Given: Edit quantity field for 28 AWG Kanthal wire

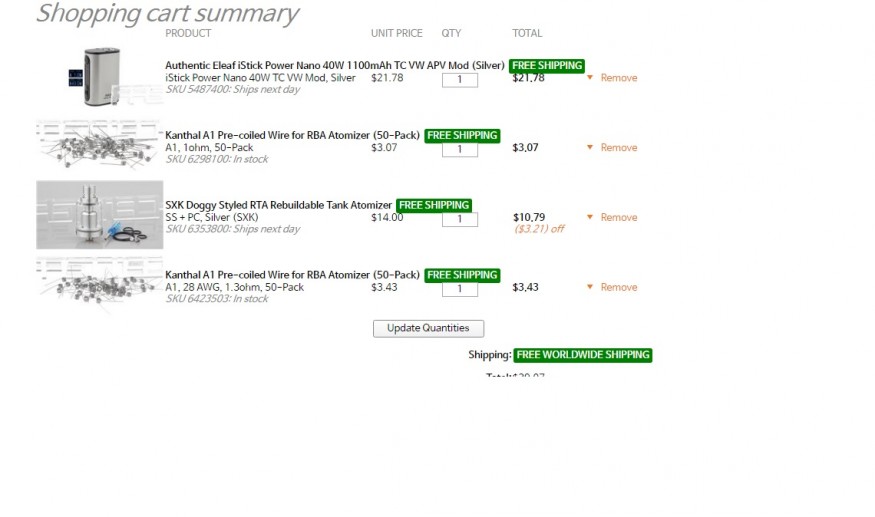Looking at the screenshot, I should click(x=460, y=290).
